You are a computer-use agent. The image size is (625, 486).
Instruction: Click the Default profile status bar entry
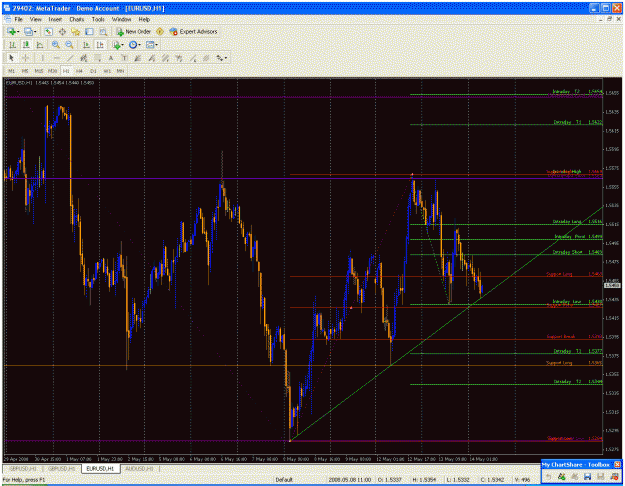284,480
